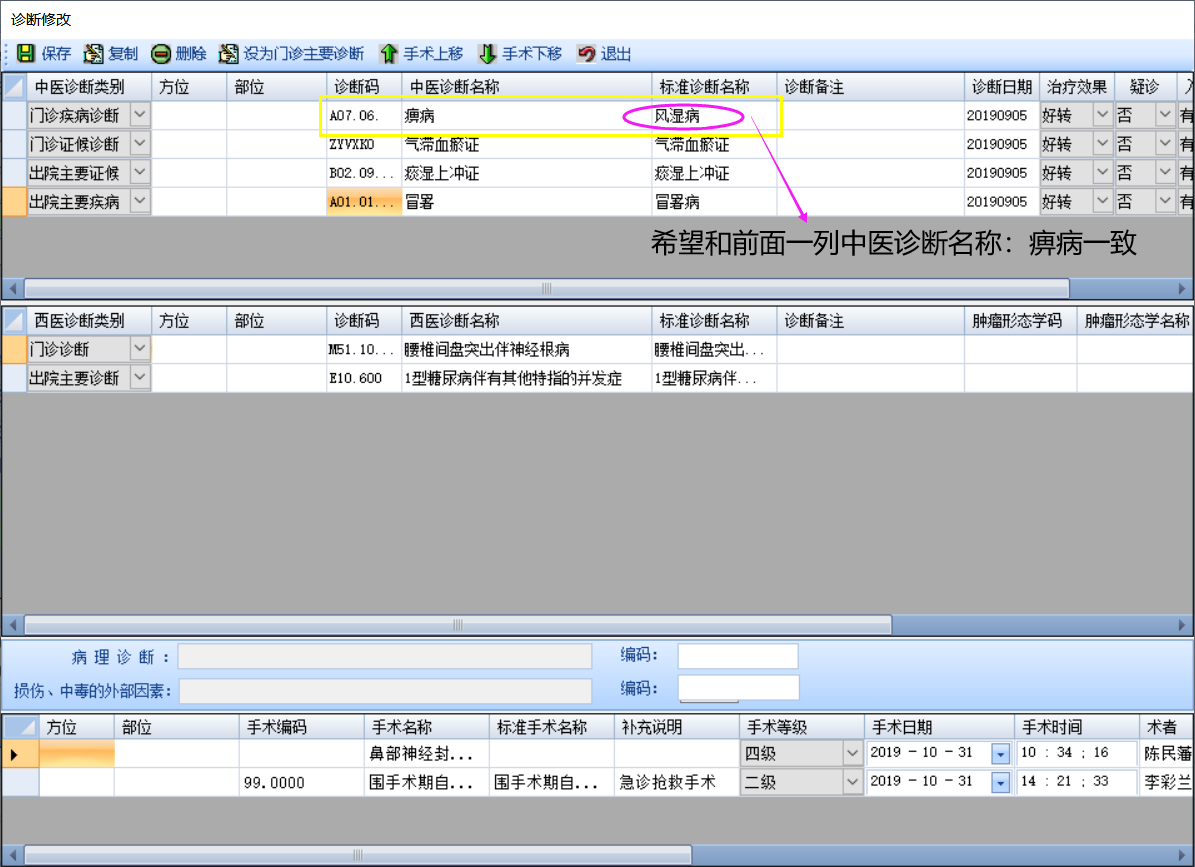
Task: Click current-row arrow in surgery grid
Action: tap(14, 754)
